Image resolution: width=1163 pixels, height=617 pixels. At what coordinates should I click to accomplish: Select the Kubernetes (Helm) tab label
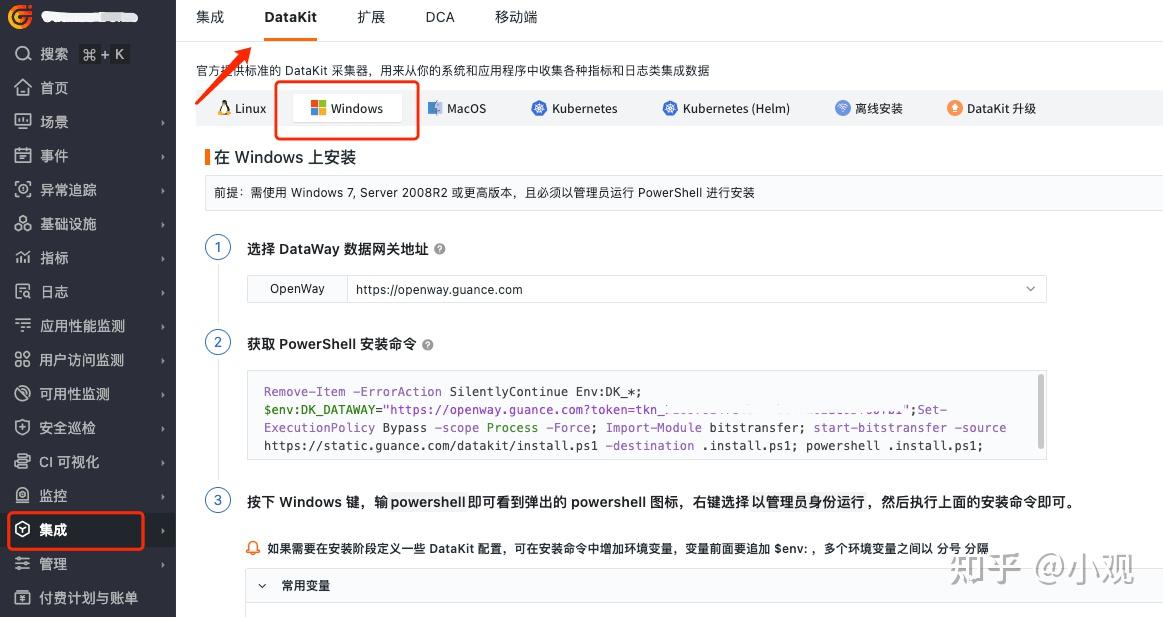point(736,108)
